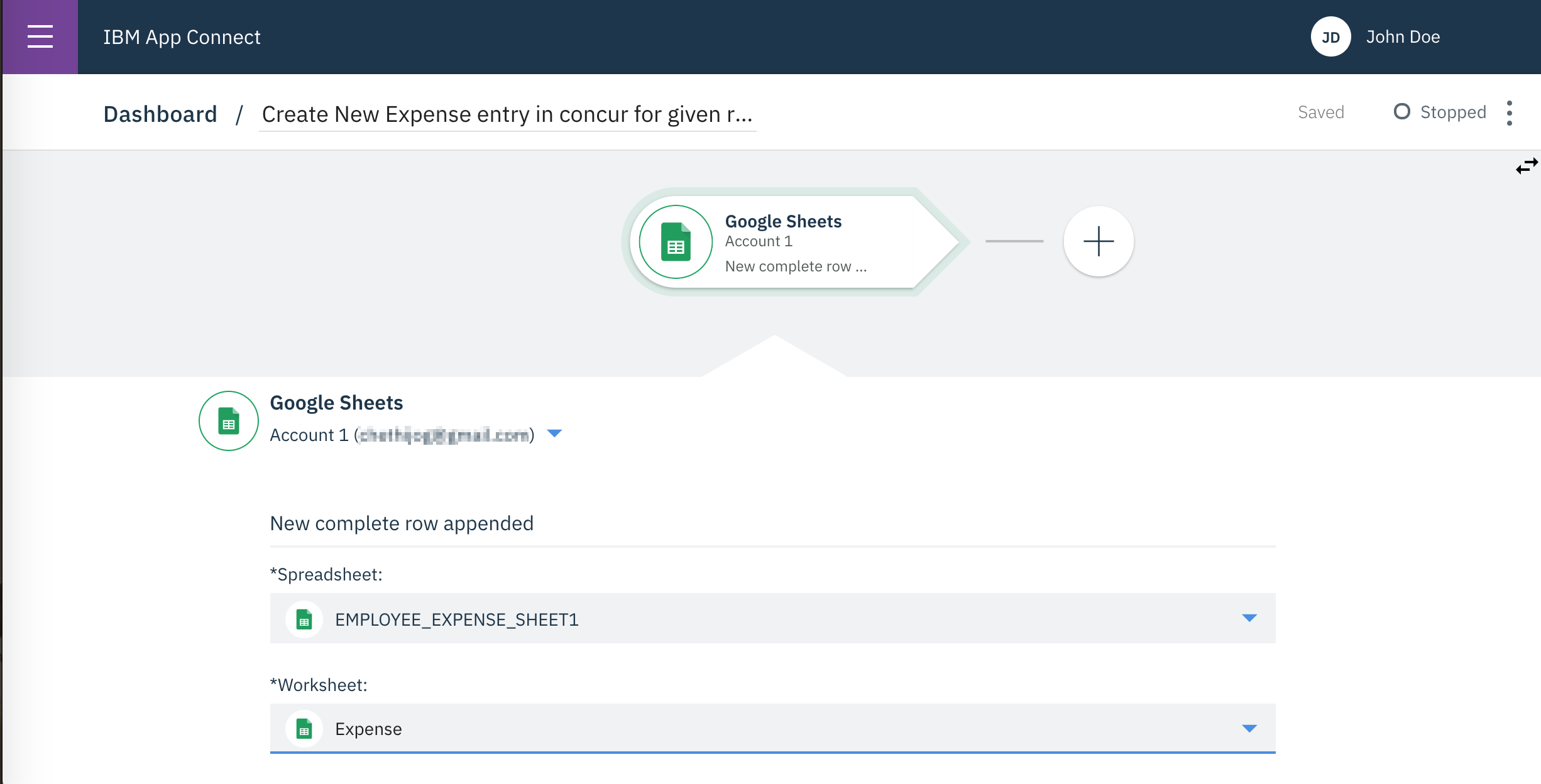Click the JD user avatar
1541x784 pixels.
1330,37
